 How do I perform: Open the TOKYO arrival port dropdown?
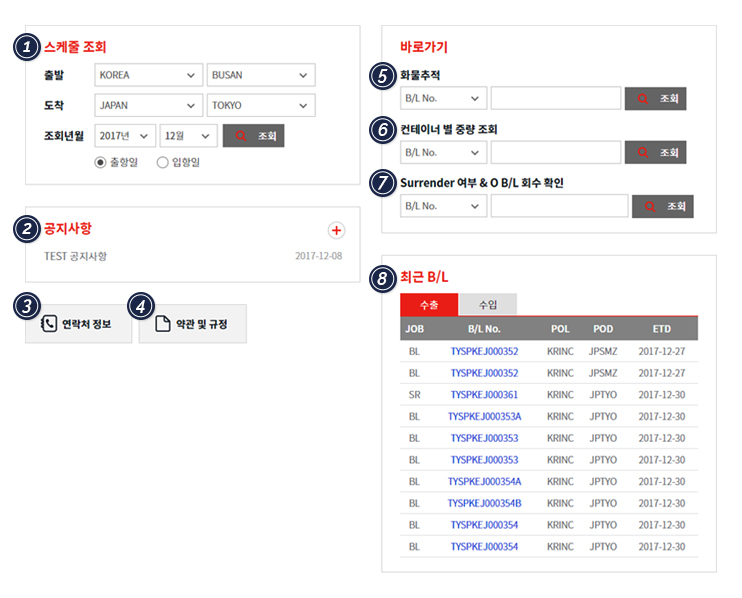tap(260, 105)
